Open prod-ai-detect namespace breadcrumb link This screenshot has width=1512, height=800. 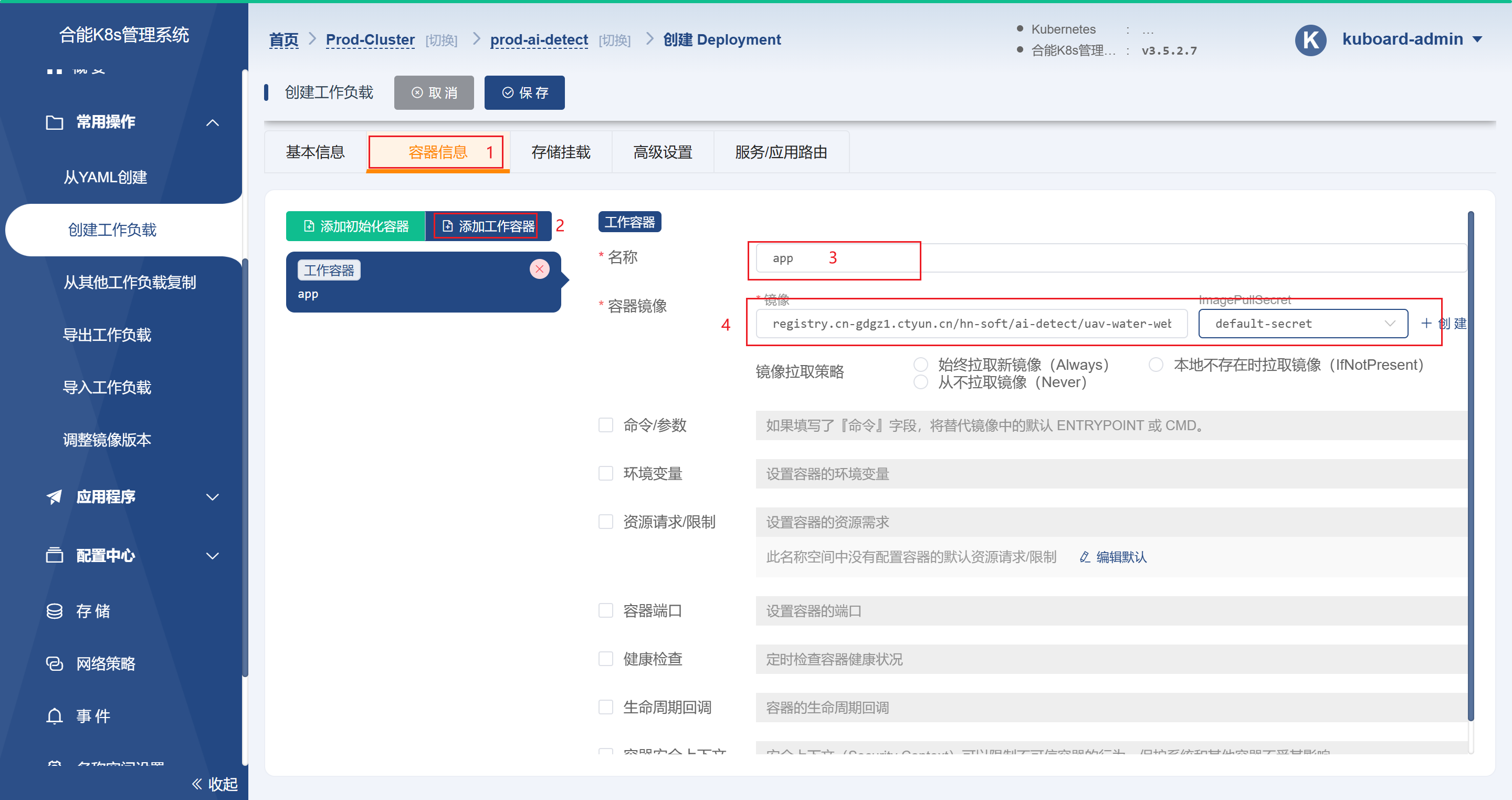click(539, 40)
